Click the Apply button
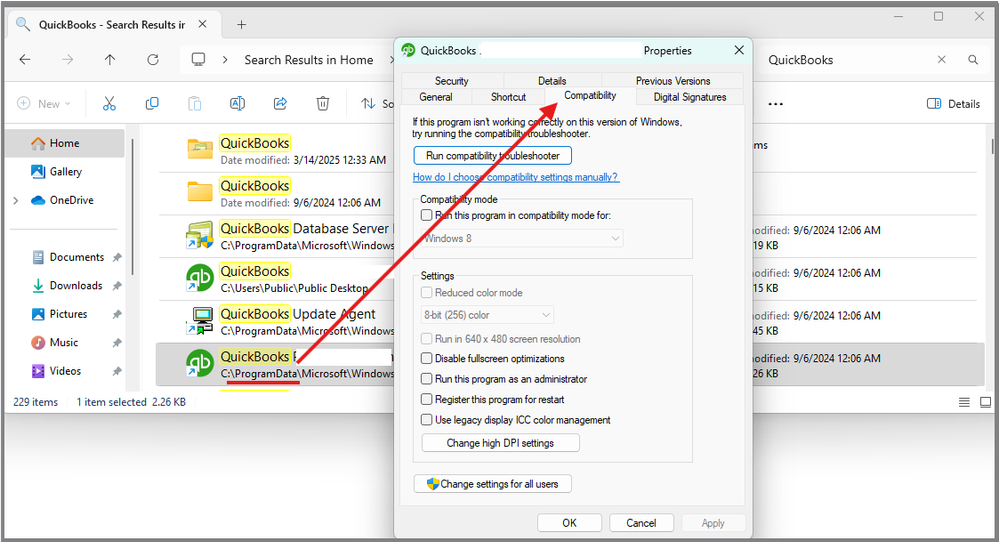 click(713, 523)
